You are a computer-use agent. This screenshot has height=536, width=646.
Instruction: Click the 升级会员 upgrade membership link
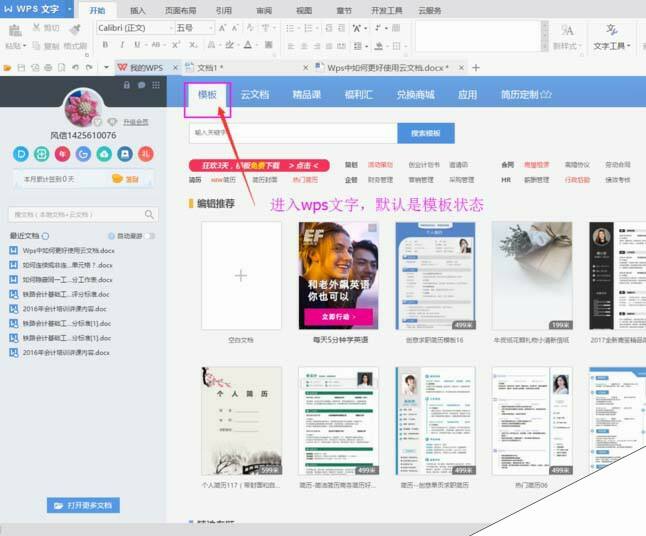[x=136, y=122]
